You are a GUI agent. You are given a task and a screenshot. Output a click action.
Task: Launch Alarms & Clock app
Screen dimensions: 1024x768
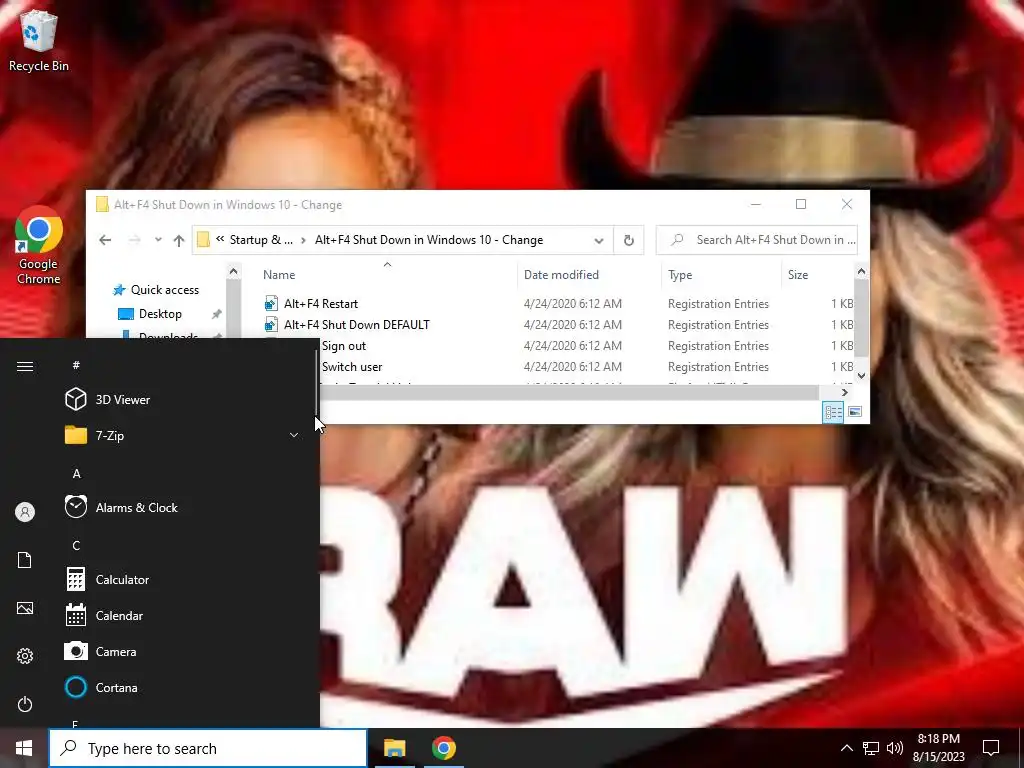(183, 507)
